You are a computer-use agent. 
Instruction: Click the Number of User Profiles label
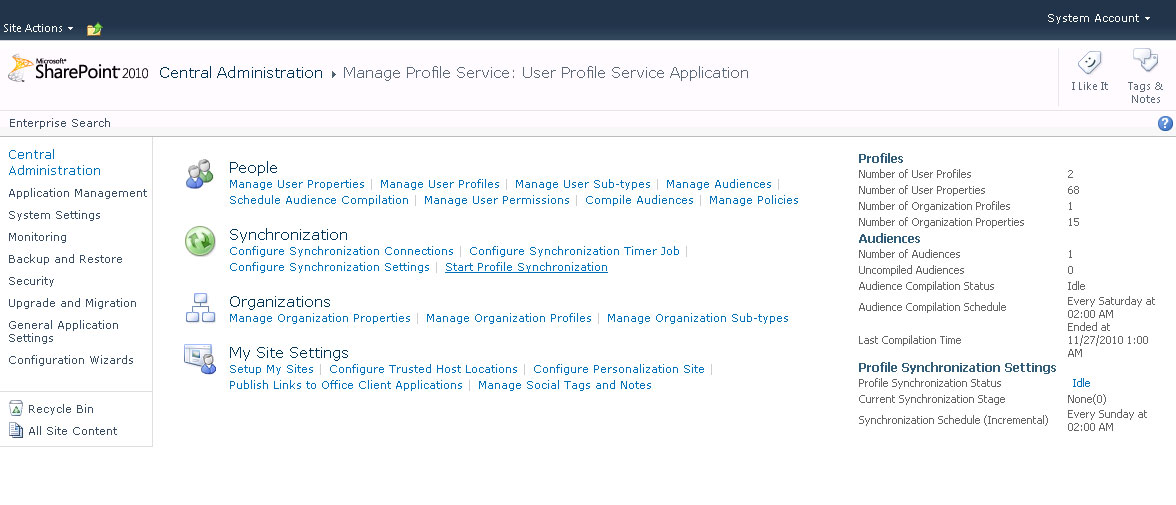[914, 174]
